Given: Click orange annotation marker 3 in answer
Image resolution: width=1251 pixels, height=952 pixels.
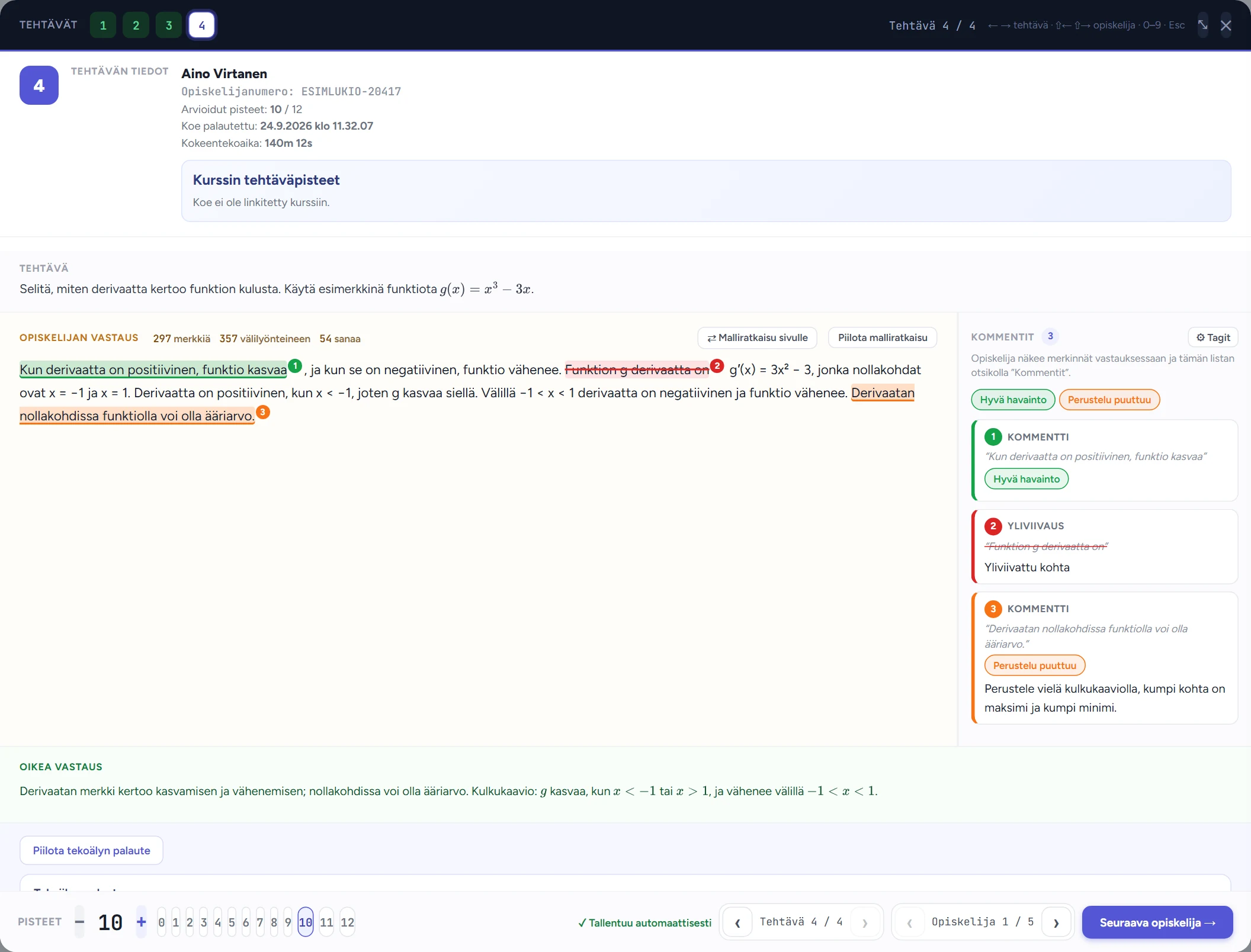Looking at the screenshot, I should (263, 412).
